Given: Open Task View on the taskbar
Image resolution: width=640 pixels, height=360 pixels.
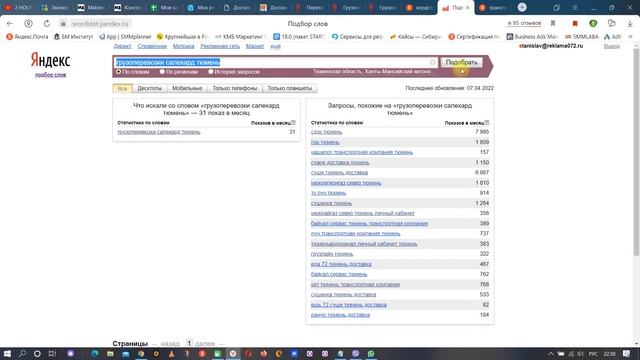Looking at the screenshot, I should pyautogui.click(x=52, y=353).
